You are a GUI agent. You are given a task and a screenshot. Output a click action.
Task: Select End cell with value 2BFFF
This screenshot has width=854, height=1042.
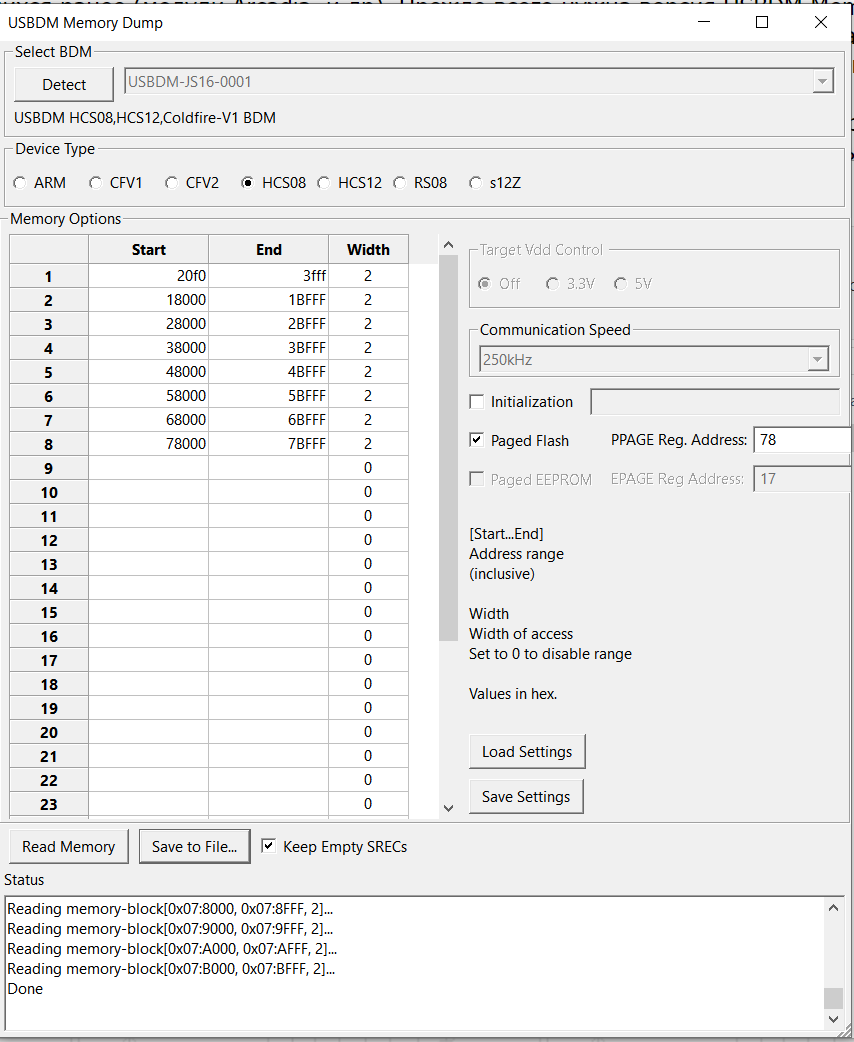[268, 324]
